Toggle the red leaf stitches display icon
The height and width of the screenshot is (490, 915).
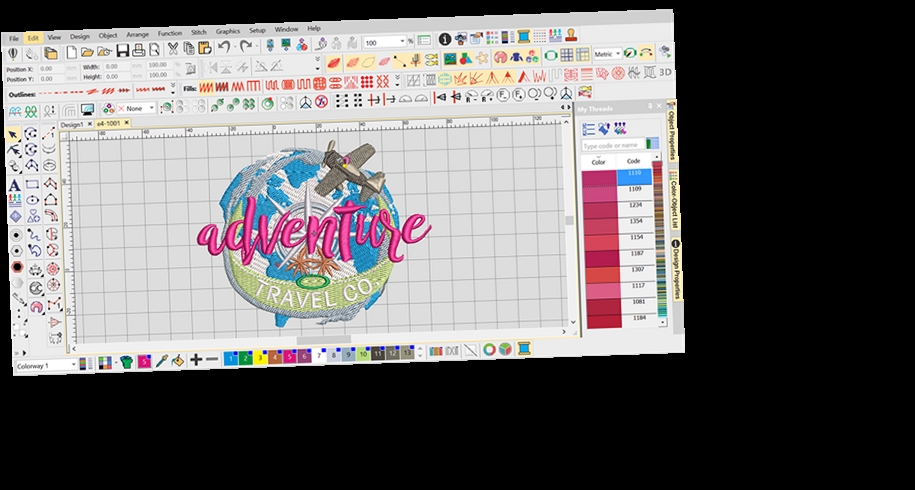[334, 62]
